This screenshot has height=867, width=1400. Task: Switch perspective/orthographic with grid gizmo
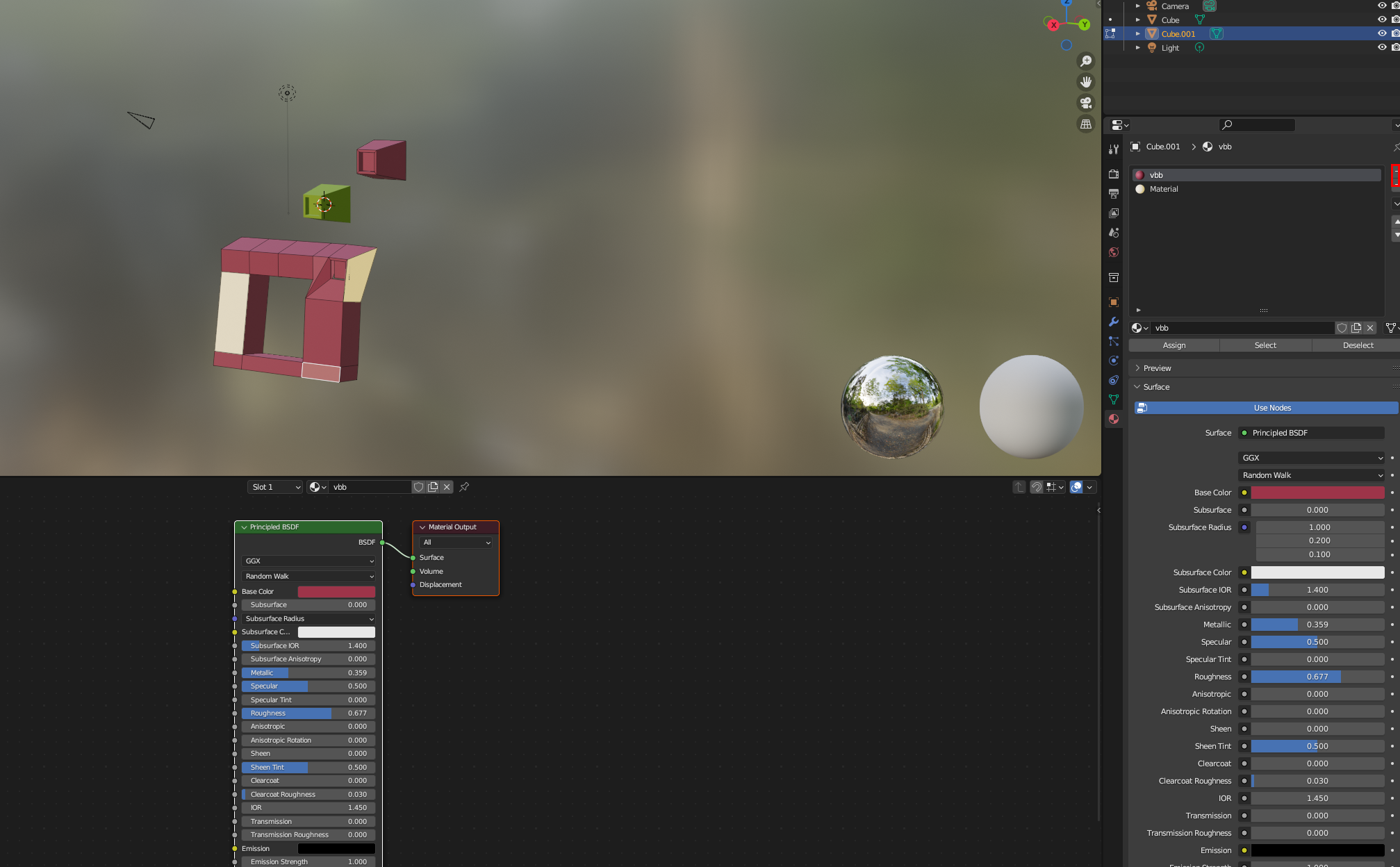pos(1085,124)
